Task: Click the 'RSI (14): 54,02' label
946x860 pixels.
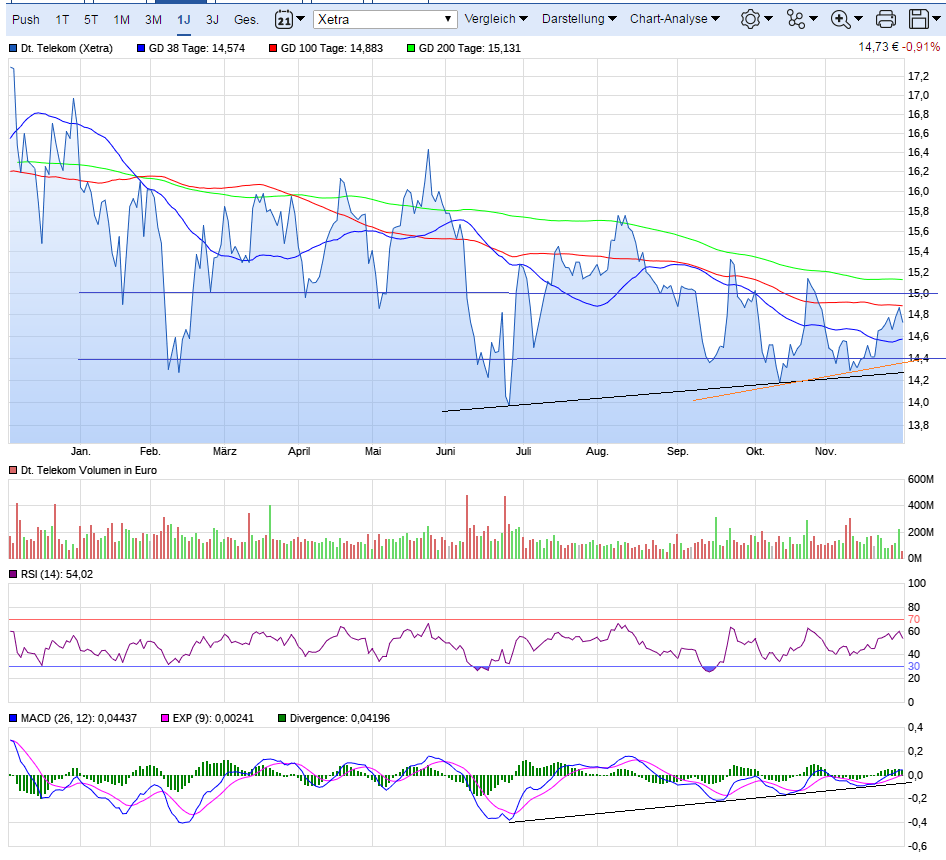Action: point(57,574)
